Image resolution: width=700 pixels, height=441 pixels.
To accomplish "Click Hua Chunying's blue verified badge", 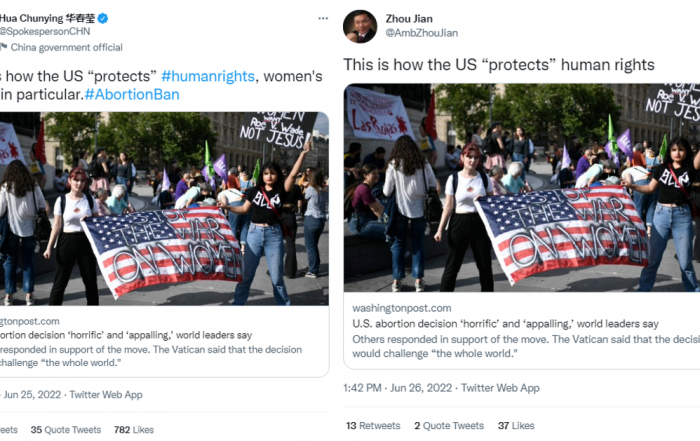I will coord(103,18).
